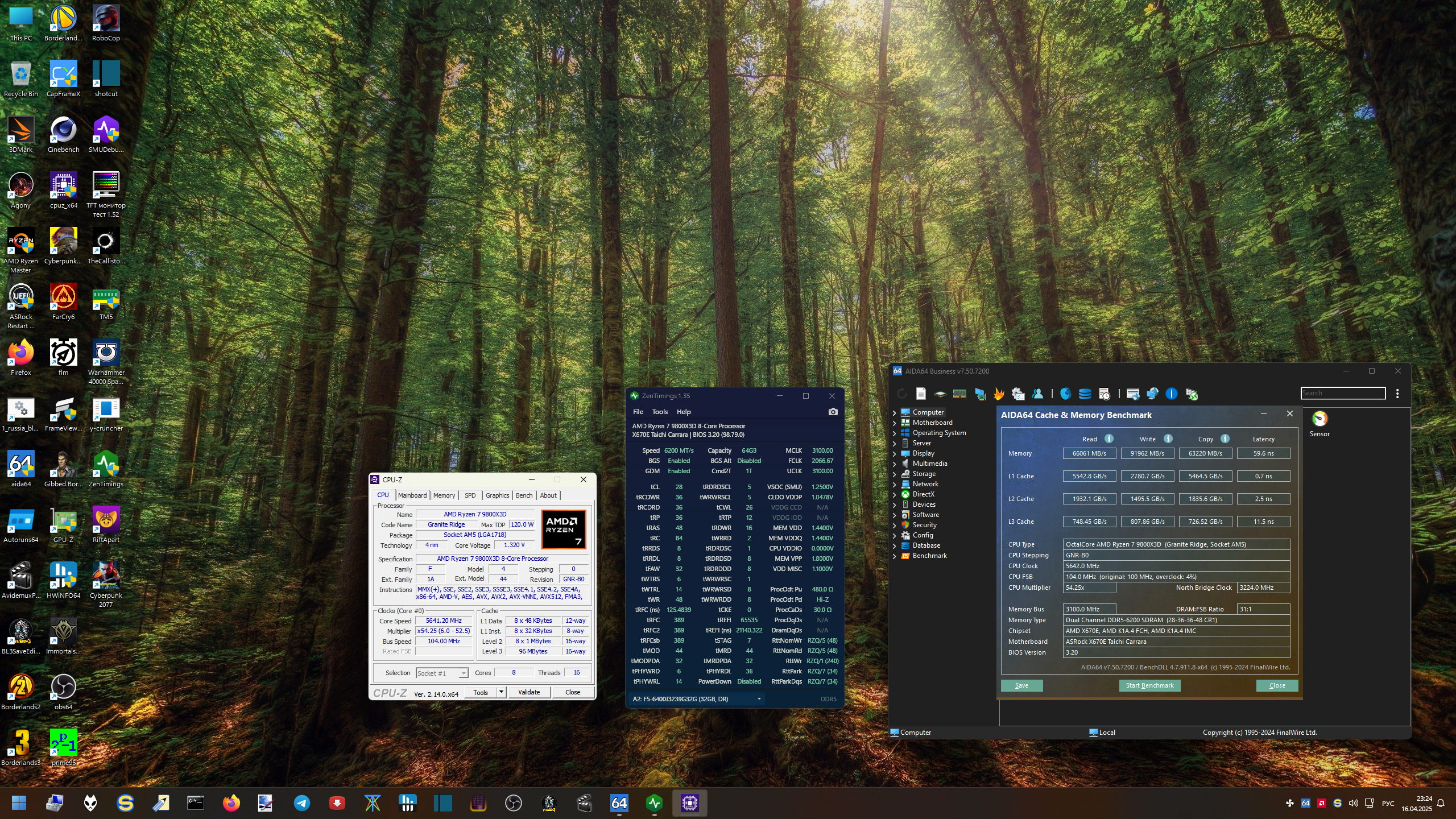1456x819 pixels.
Task: Click the flame stability test icon
Action: pos(999,394)
